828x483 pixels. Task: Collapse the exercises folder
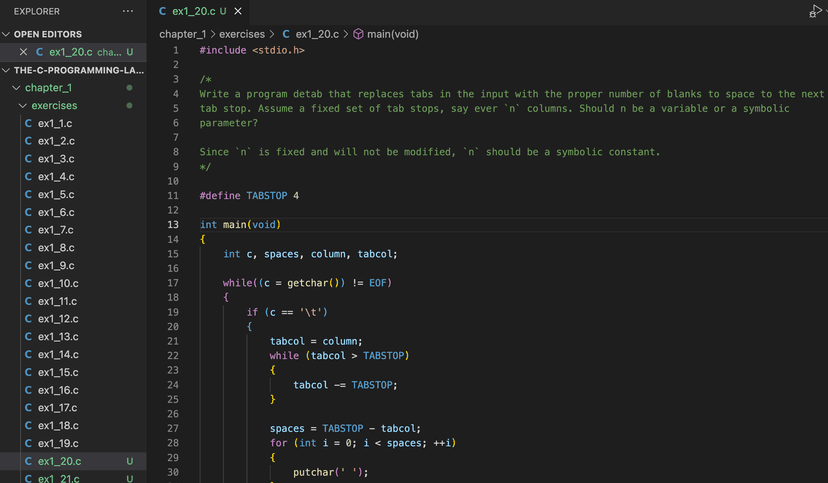tap(23, 106)
